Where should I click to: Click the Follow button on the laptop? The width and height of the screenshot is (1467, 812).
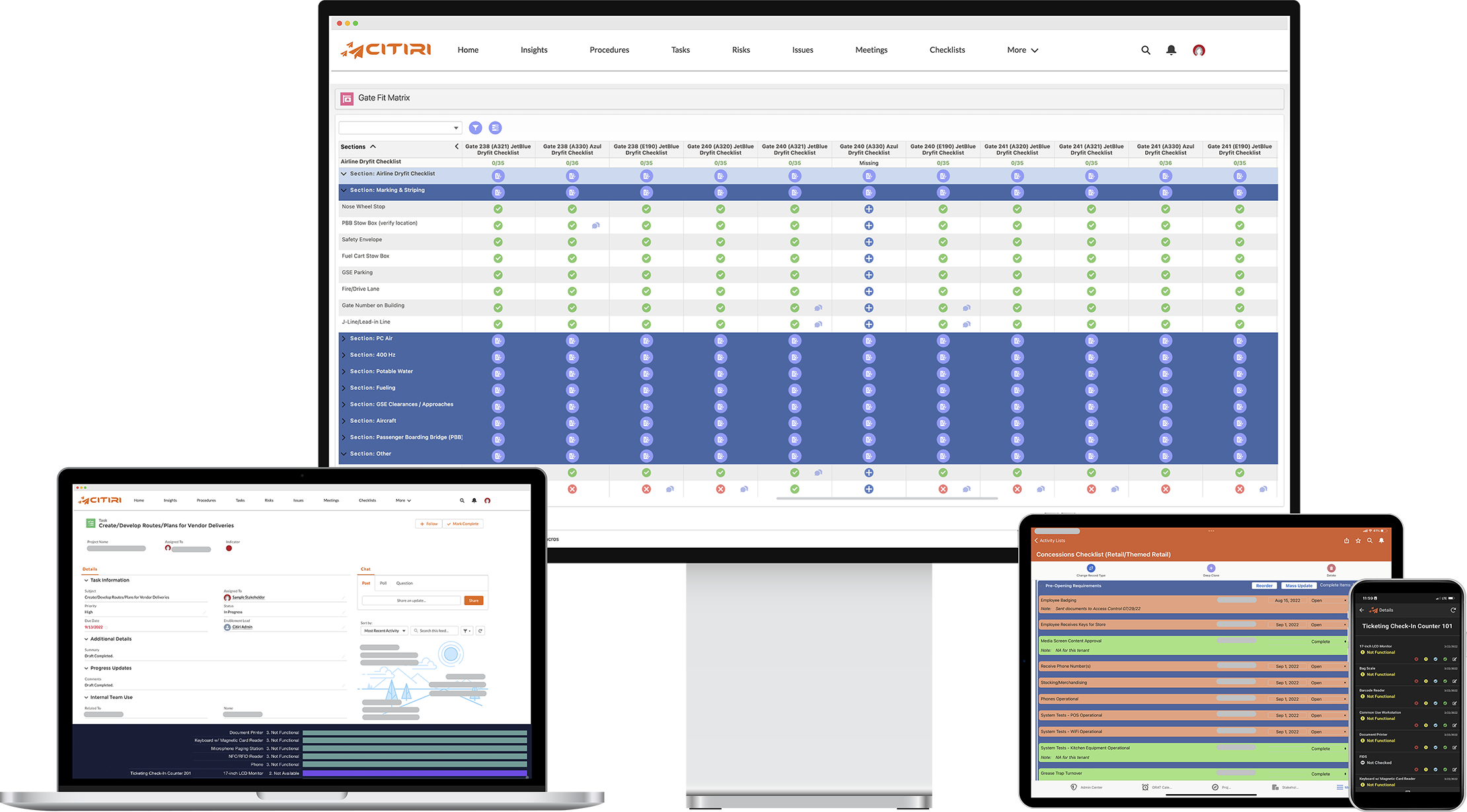click(x=429, y=524)
